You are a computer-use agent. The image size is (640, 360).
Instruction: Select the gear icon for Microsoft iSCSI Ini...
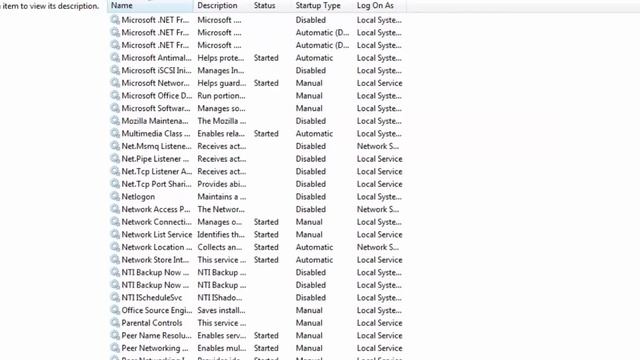(x=115, y=70)
